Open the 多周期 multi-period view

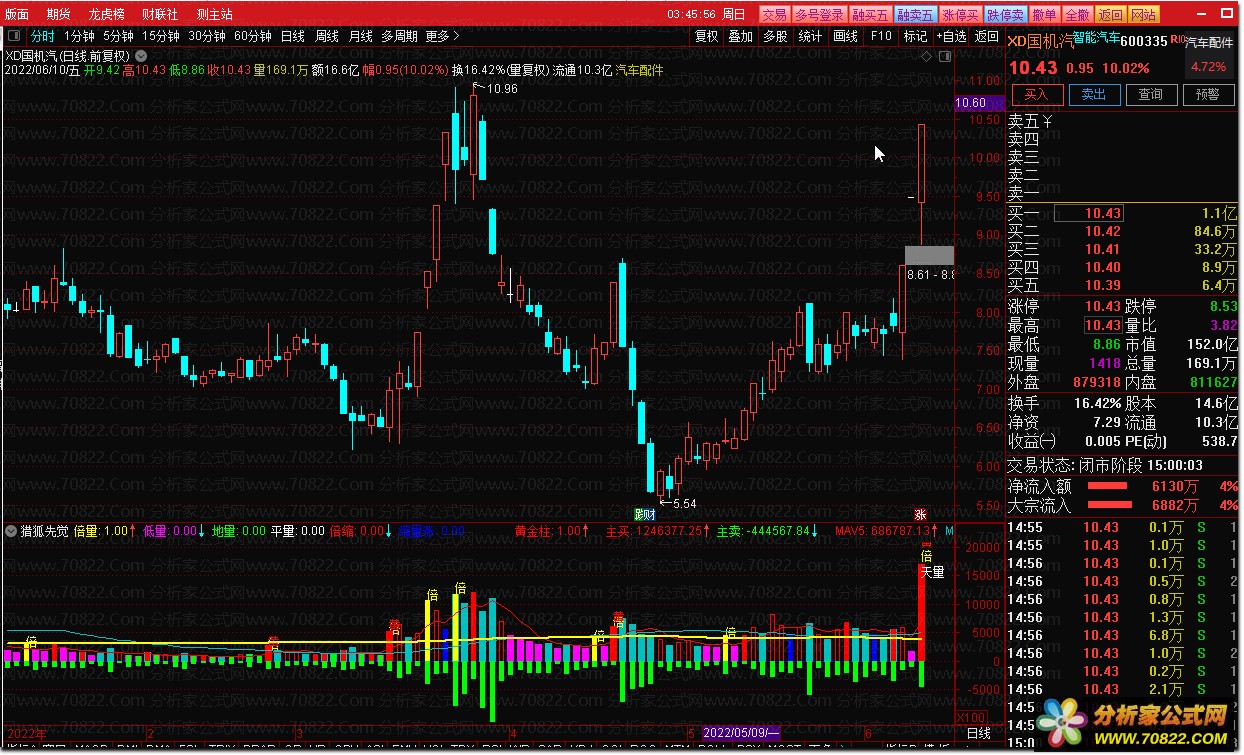pos(399,36)
